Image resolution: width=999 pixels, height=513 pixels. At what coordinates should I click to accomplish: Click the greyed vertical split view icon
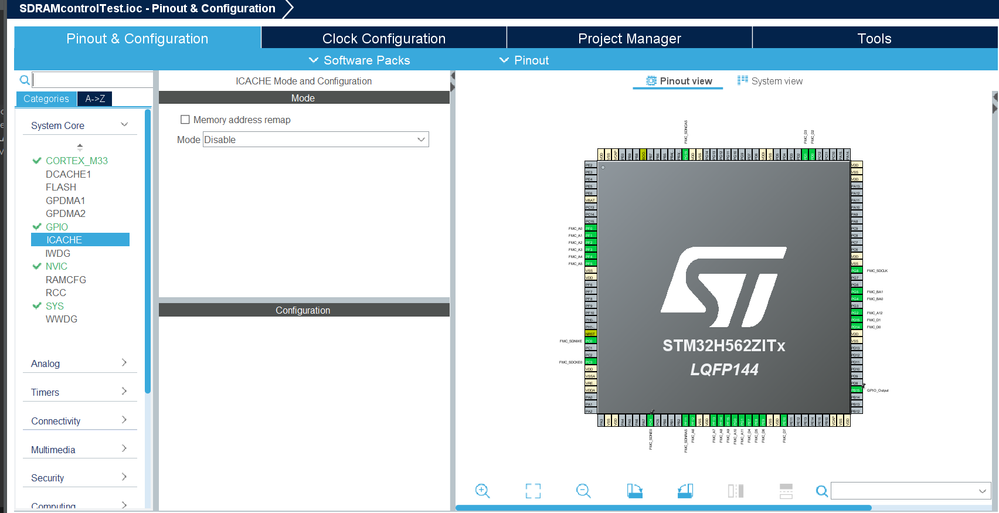(x=735, y=491)
